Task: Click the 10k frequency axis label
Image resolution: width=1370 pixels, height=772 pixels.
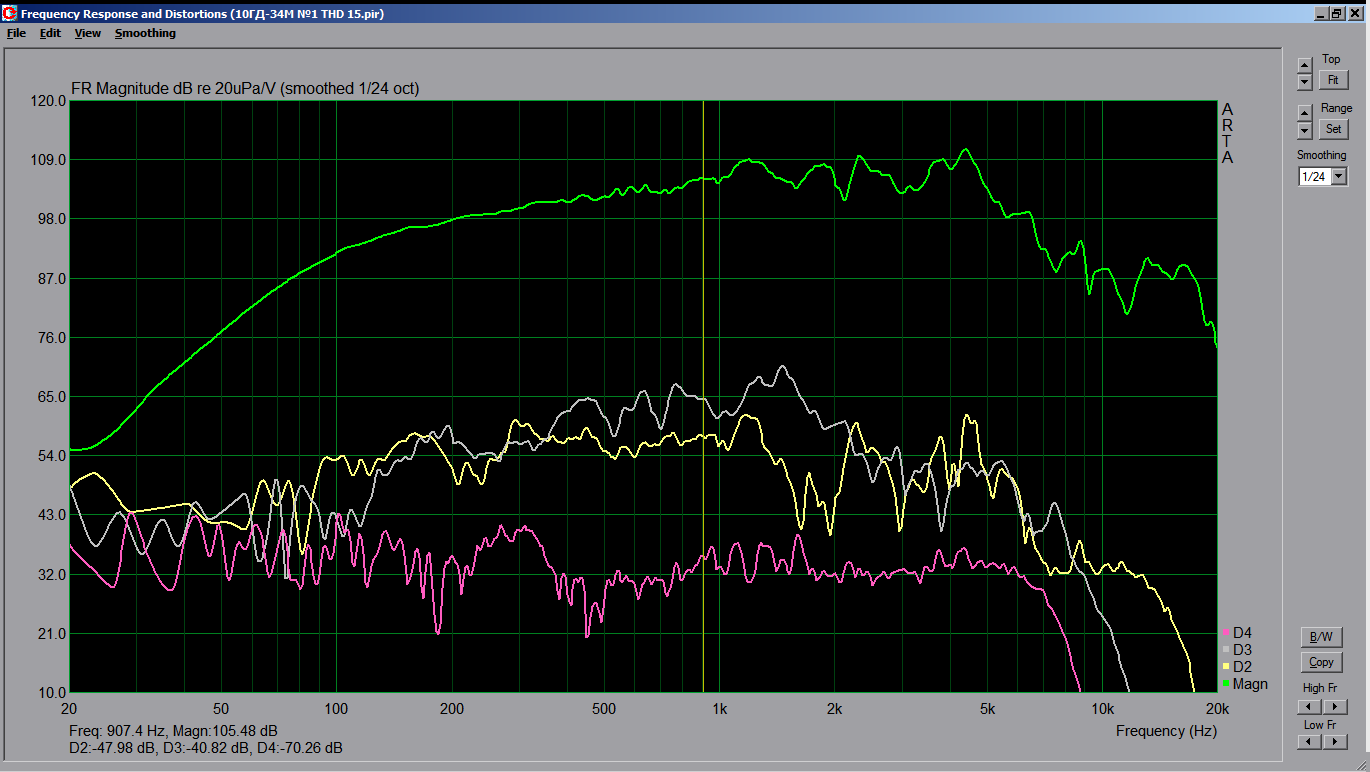Action: pyautogui.click(x=1102, y=708)
